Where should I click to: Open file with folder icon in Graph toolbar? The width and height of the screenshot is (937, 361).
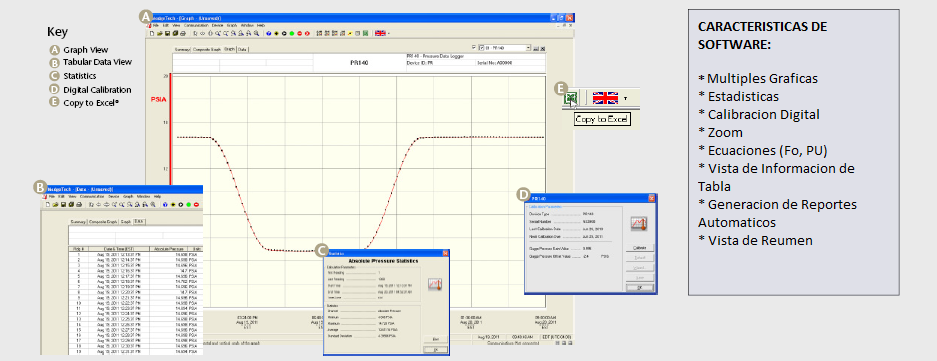click(x=160, y=33)
